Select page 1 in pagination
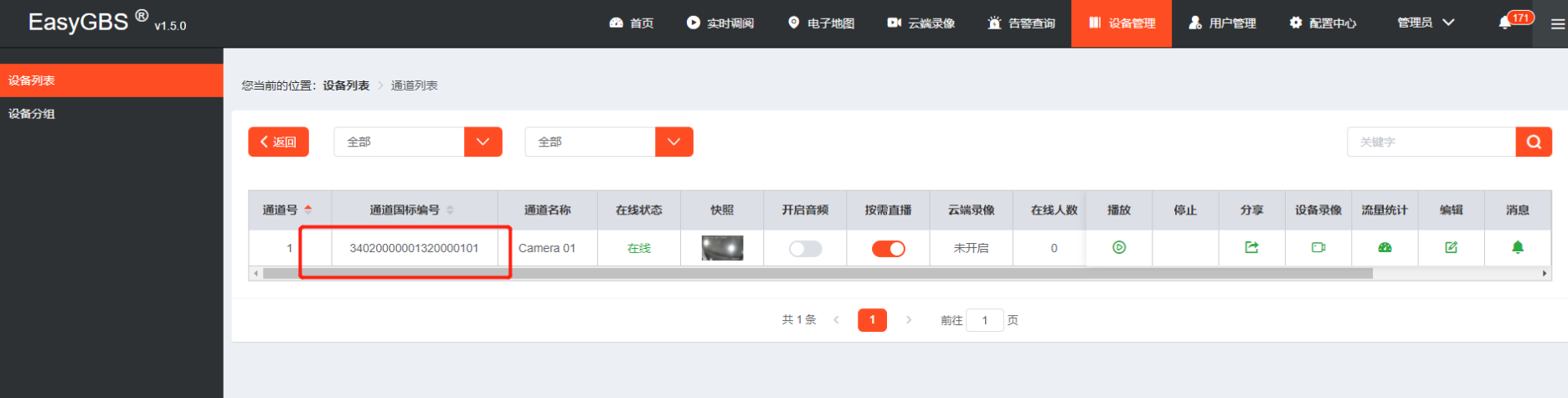This screenshot has width=1568, height=398. point(872,320)
